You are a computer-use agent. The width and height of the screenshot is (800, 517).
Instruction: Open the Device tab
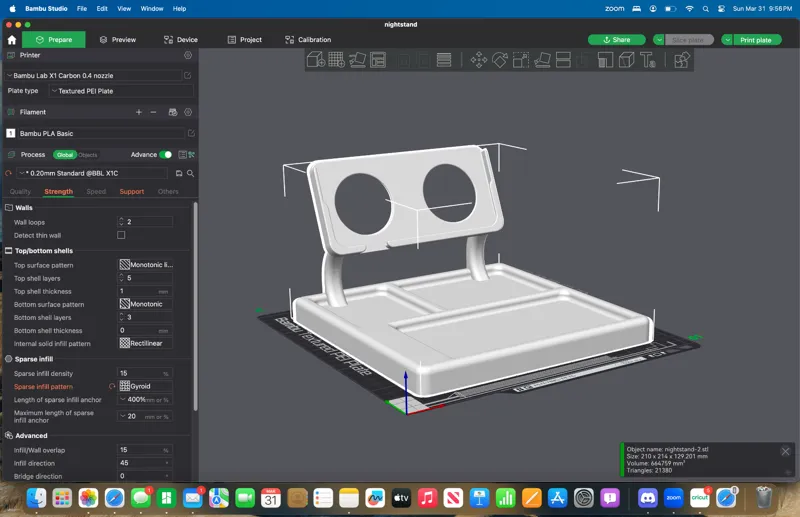click(x=181, y=40)
